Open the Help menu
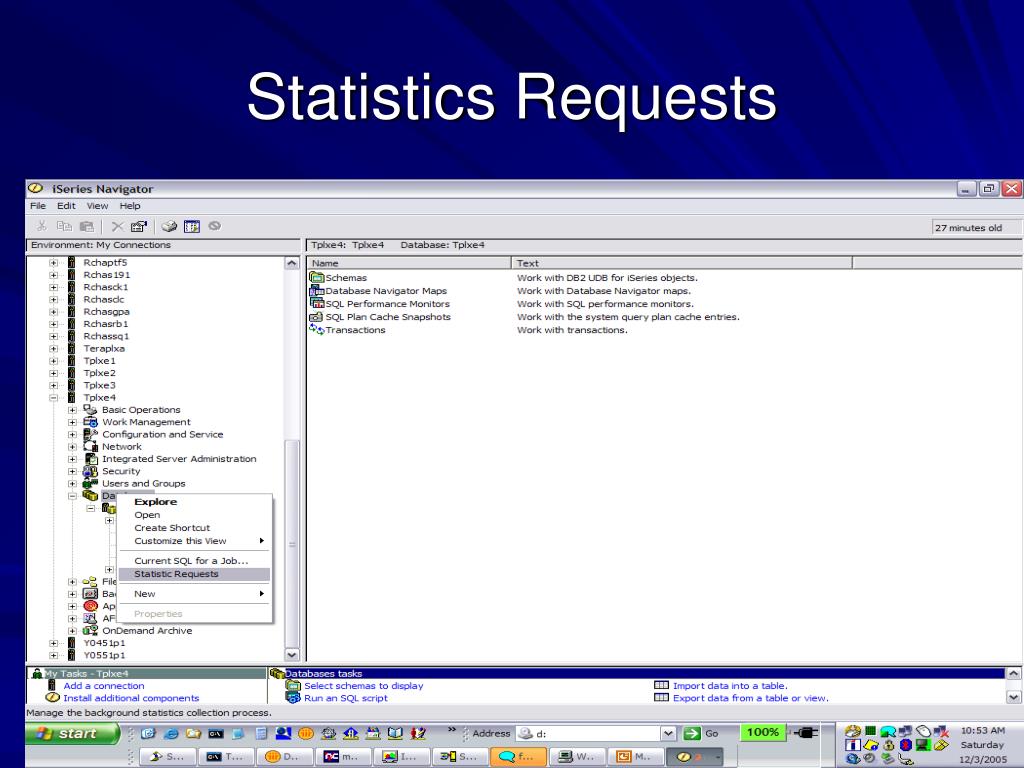 click(x=130, y=206)
